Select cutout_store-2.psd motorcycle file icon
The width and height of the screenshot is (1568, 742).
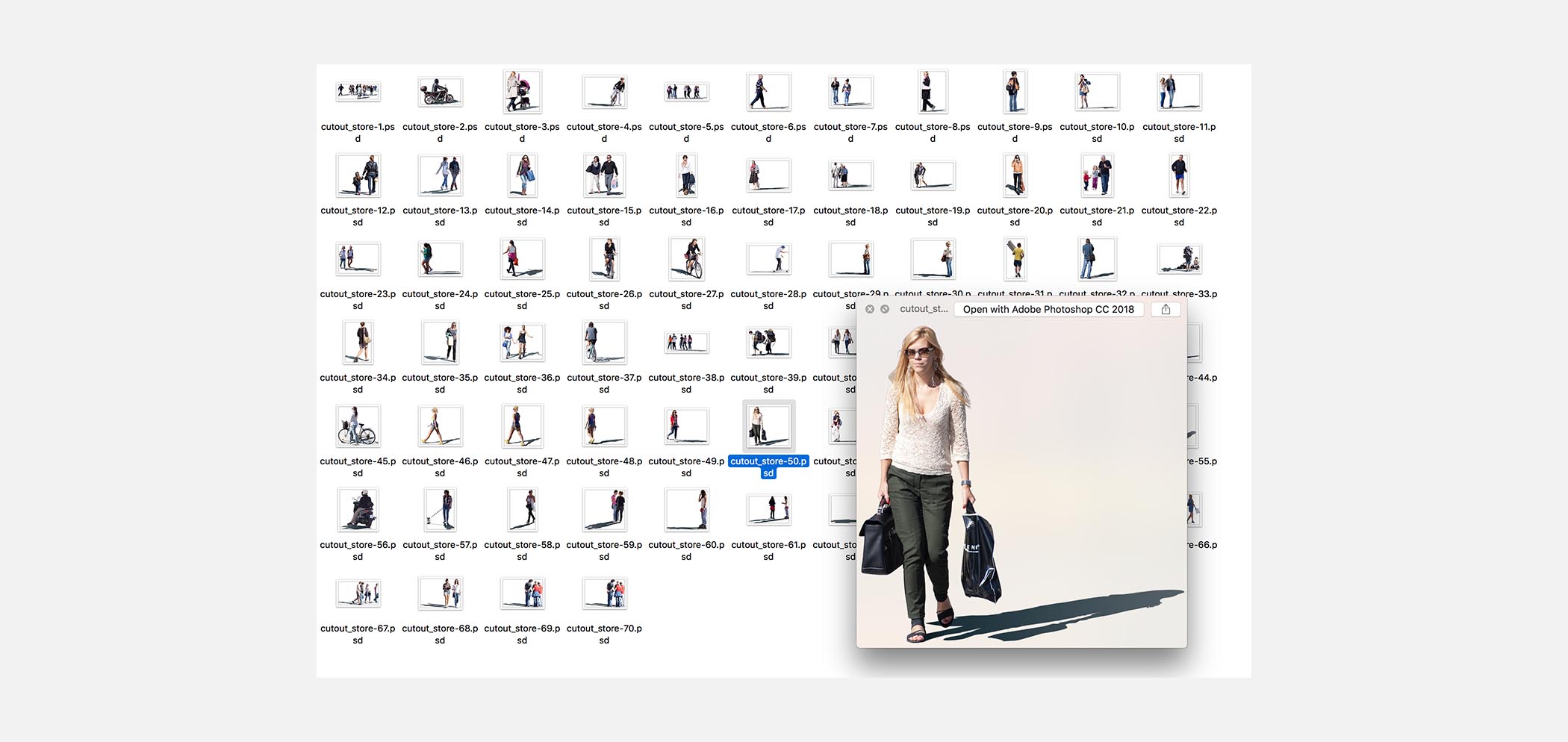pyautogui.click(x=441, y=92)
